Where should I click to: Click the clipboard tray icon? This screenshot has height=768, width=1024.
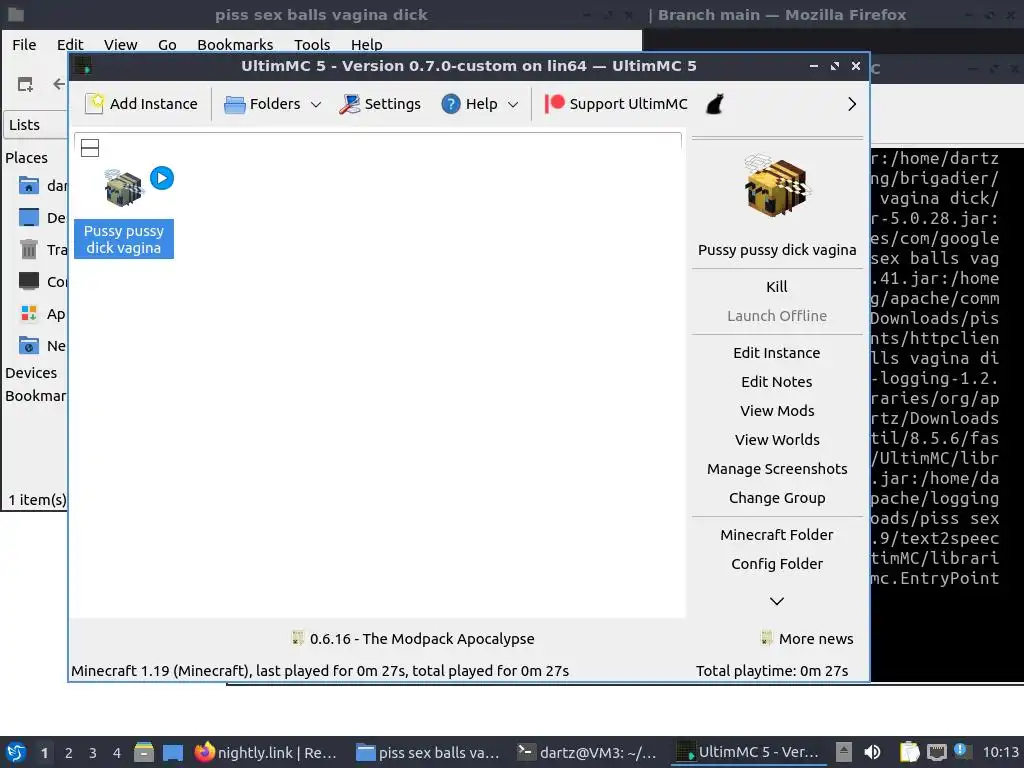point(909,752)
